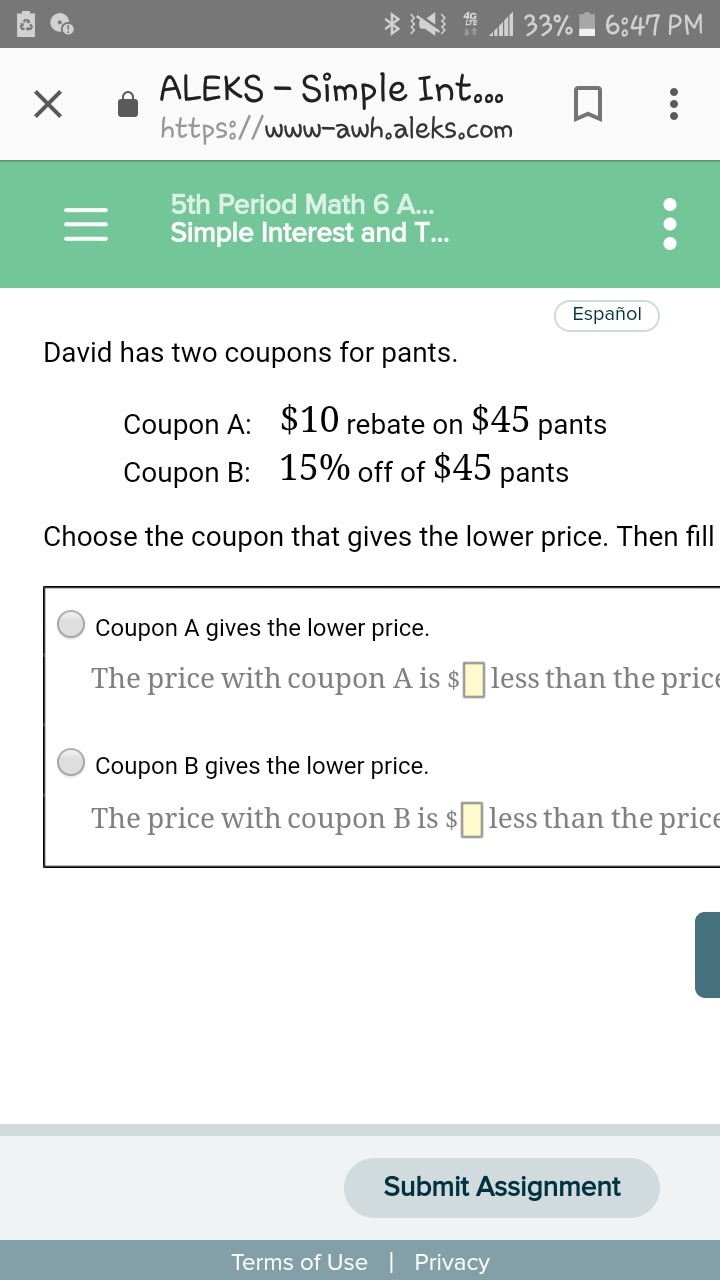720x1280 pixels.
Task: Tap the partially visible teal side button
Action: coord(708,954)
